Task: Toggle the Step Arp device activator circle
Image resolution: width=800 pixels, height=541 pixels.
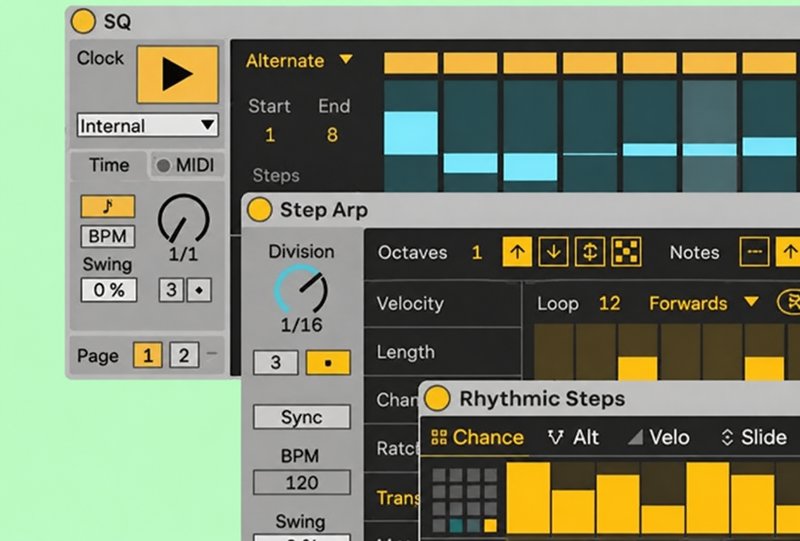Action: pos(259,210)
